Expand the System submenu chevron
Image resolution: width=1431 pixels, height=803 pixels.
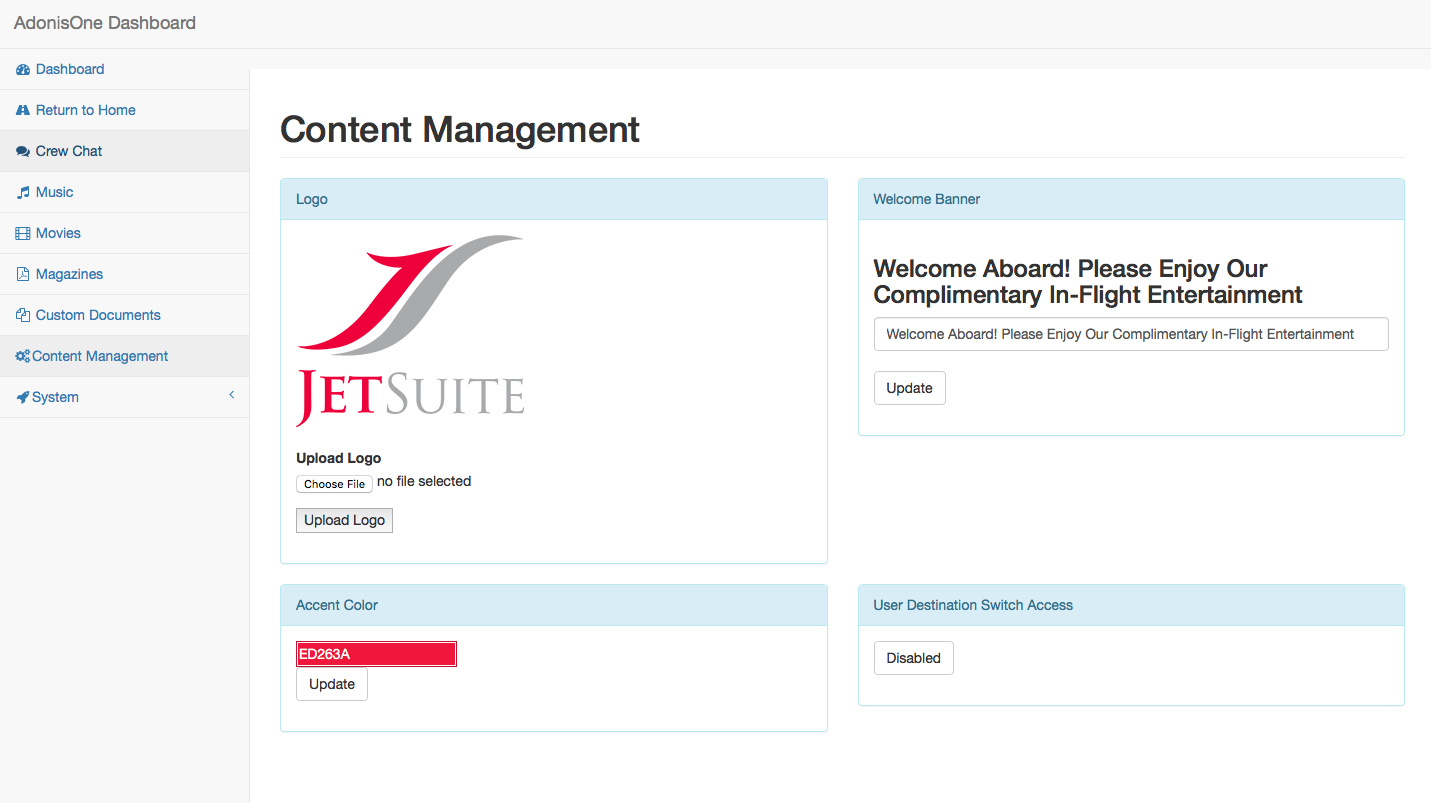[232, 395]
